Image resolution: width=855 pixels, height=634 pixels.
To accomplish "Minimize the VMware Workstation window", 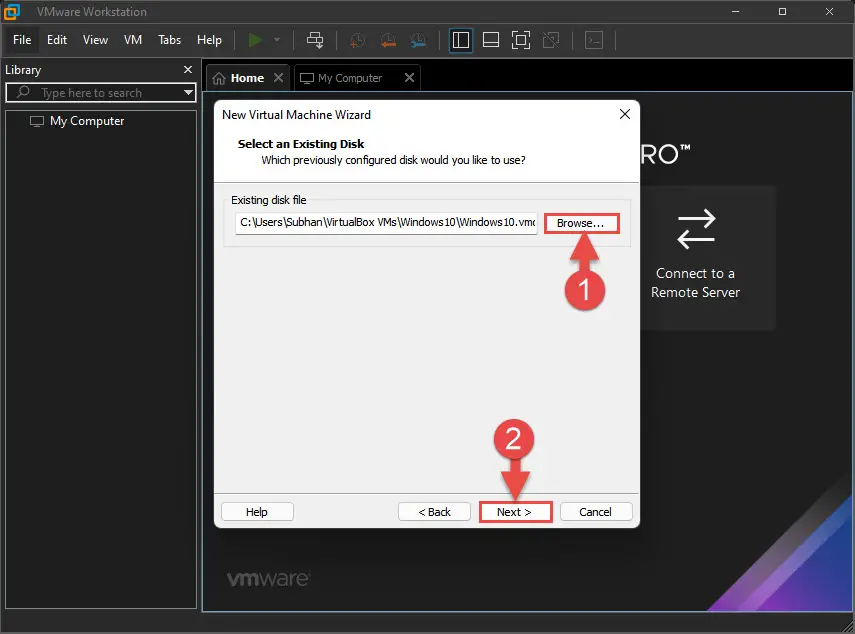I will 736,11.
